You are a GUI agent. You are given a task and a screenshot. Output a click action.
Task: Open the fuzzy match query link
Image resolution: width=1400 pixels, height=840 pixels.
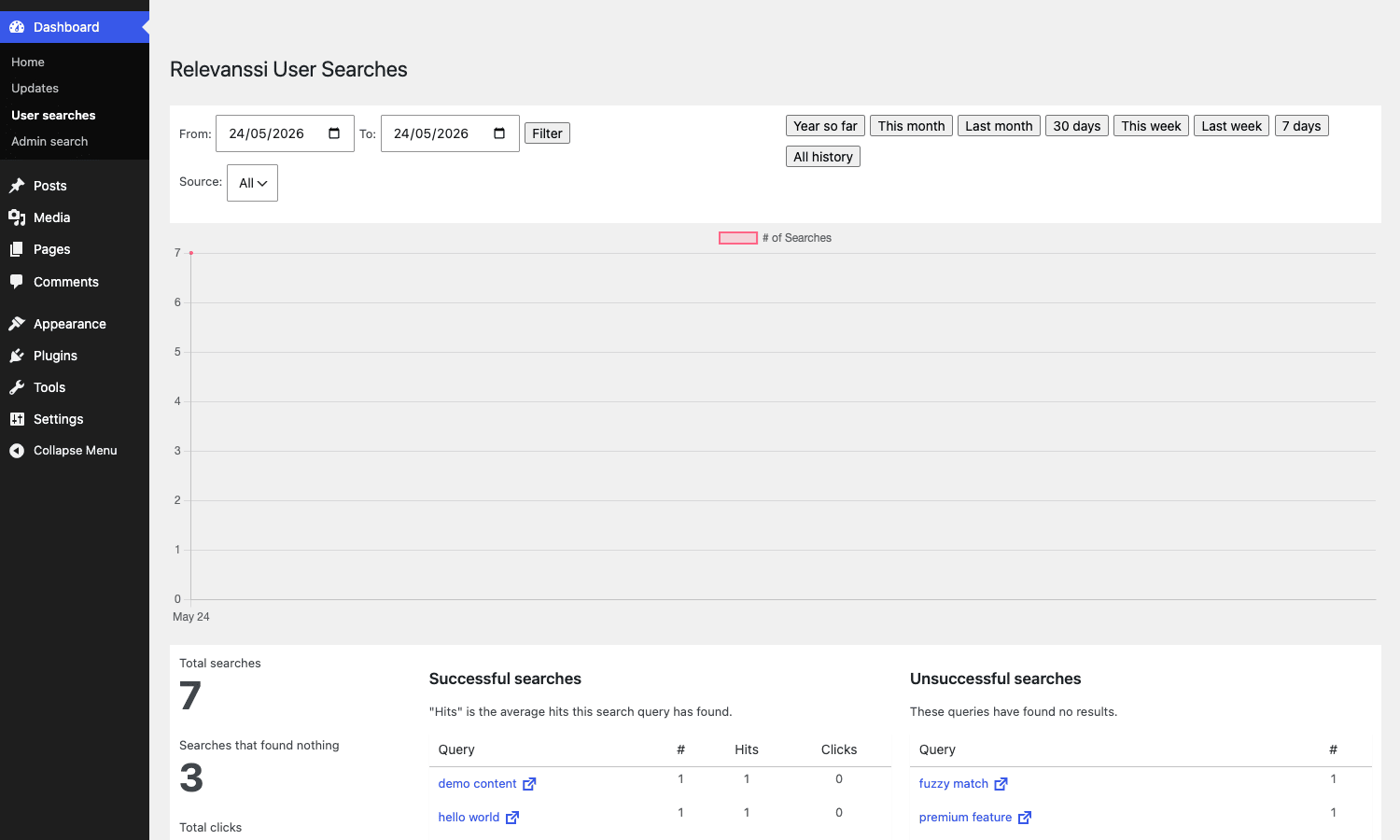[x=953, y=784]
